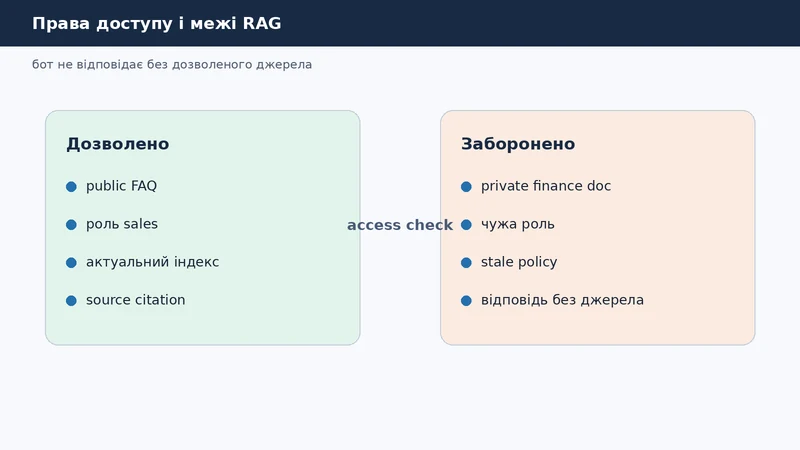Viewport: 800px width, 450px height.
Task: Click the bullet beside 'private finance doc'
Action: 466,187
